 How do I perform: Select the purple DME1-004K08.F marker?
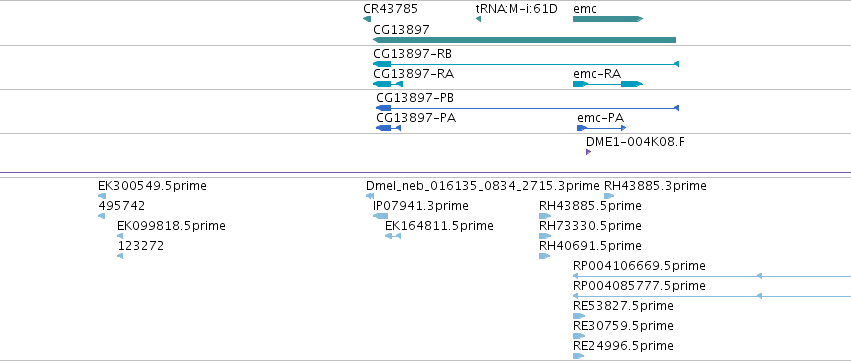click(588, 152)
